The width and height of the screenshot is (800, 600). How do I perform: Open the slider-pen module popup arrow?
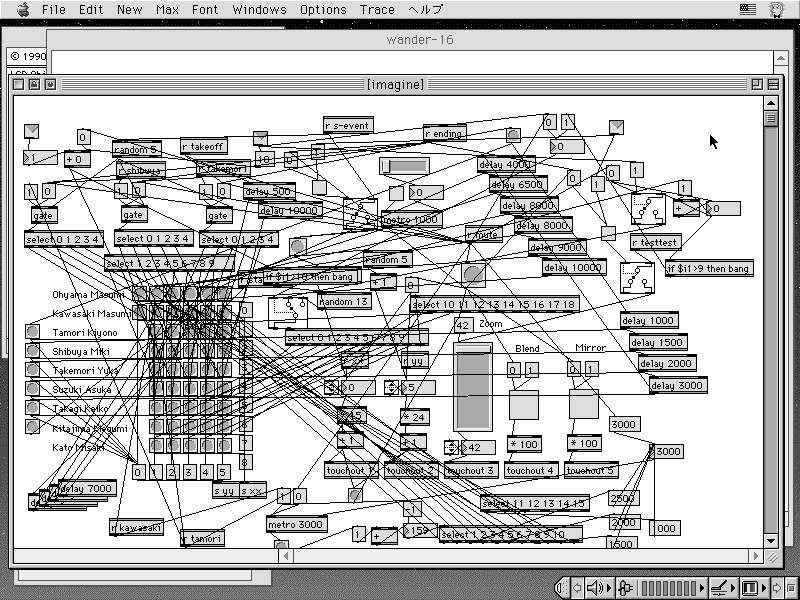coord(734,588)
